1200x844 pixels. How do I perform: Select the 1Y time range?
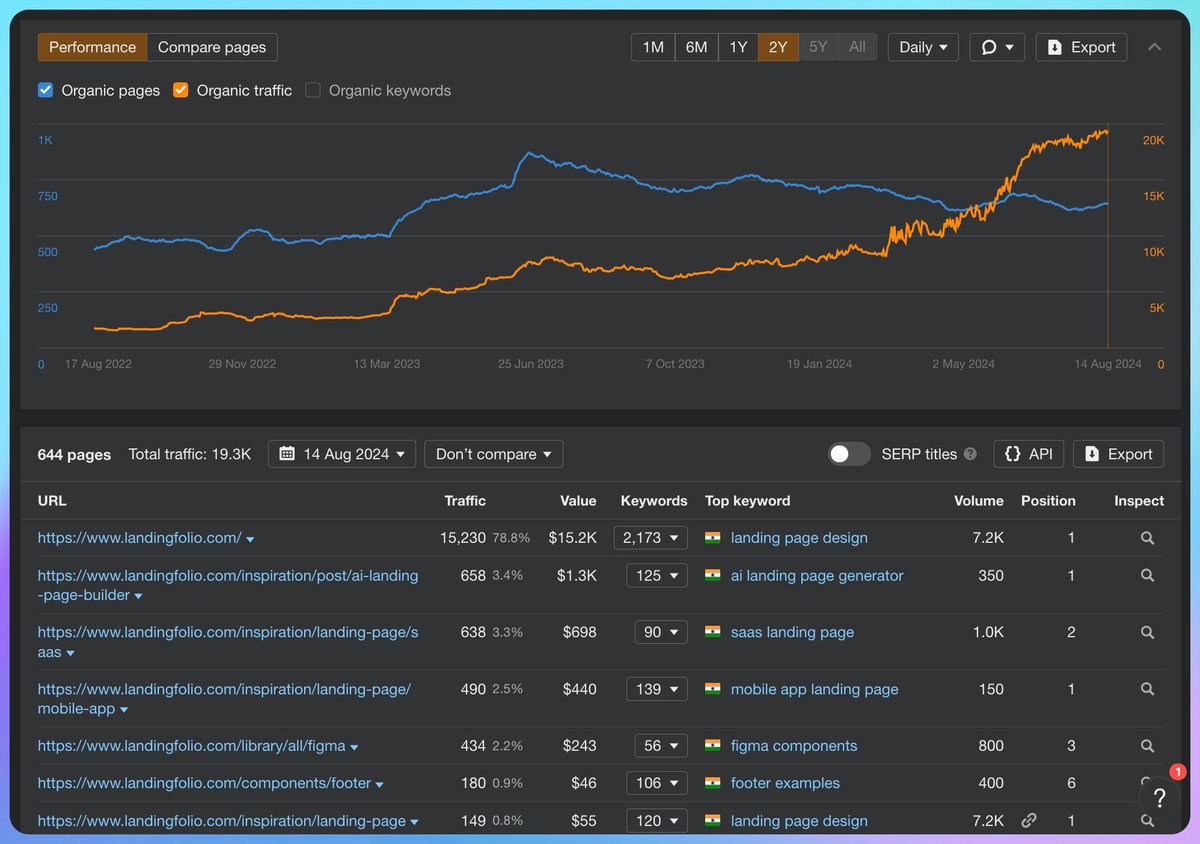click(x=738, y=47)
